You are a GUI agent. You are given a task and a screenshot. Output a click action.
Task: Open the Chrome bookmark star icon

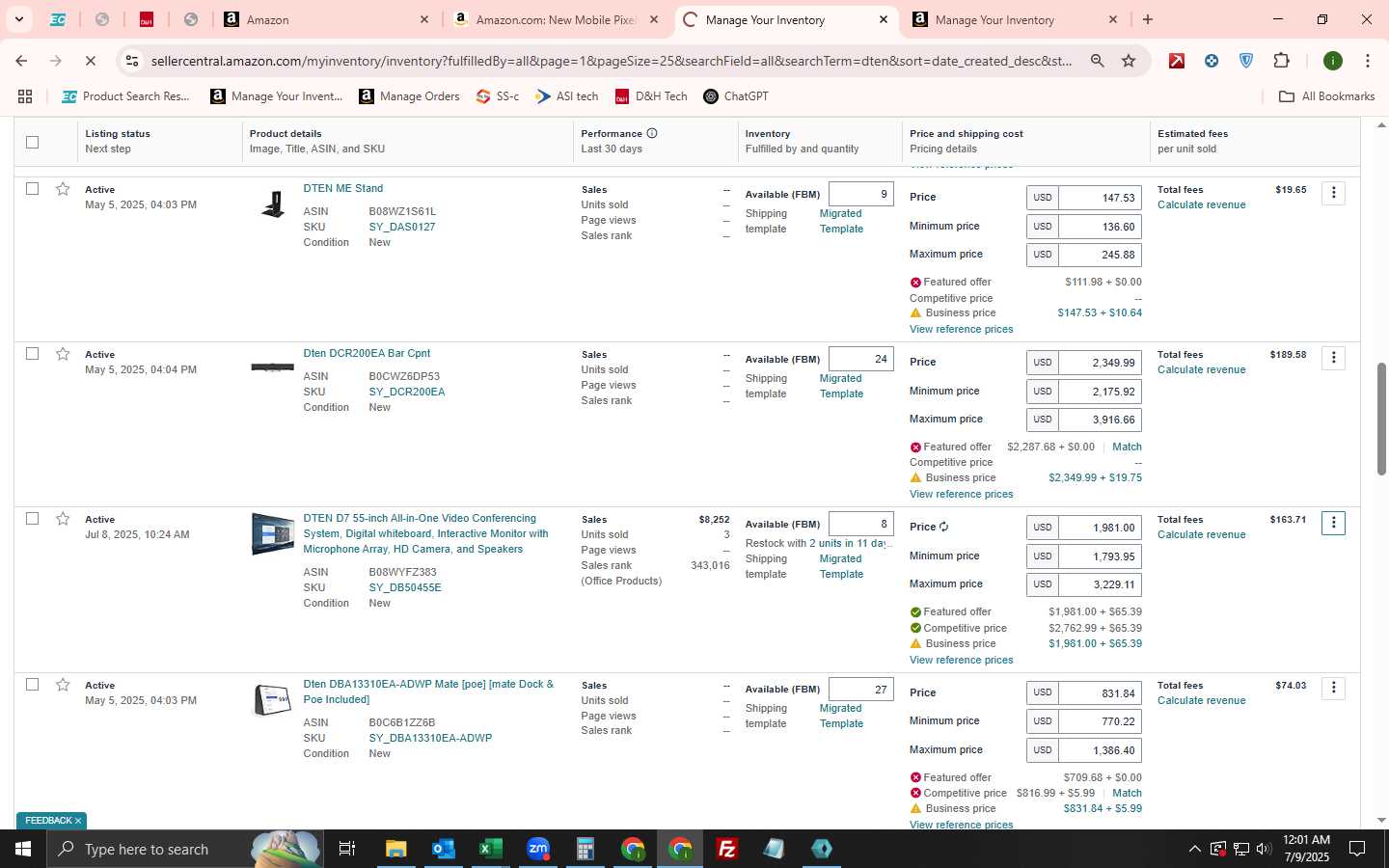(1129, 61)
